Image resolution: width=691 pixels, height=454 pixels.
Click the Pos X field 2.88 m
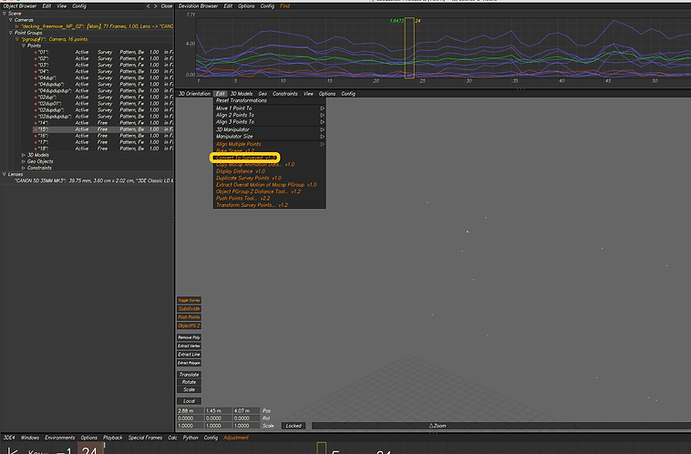(190, 411)
